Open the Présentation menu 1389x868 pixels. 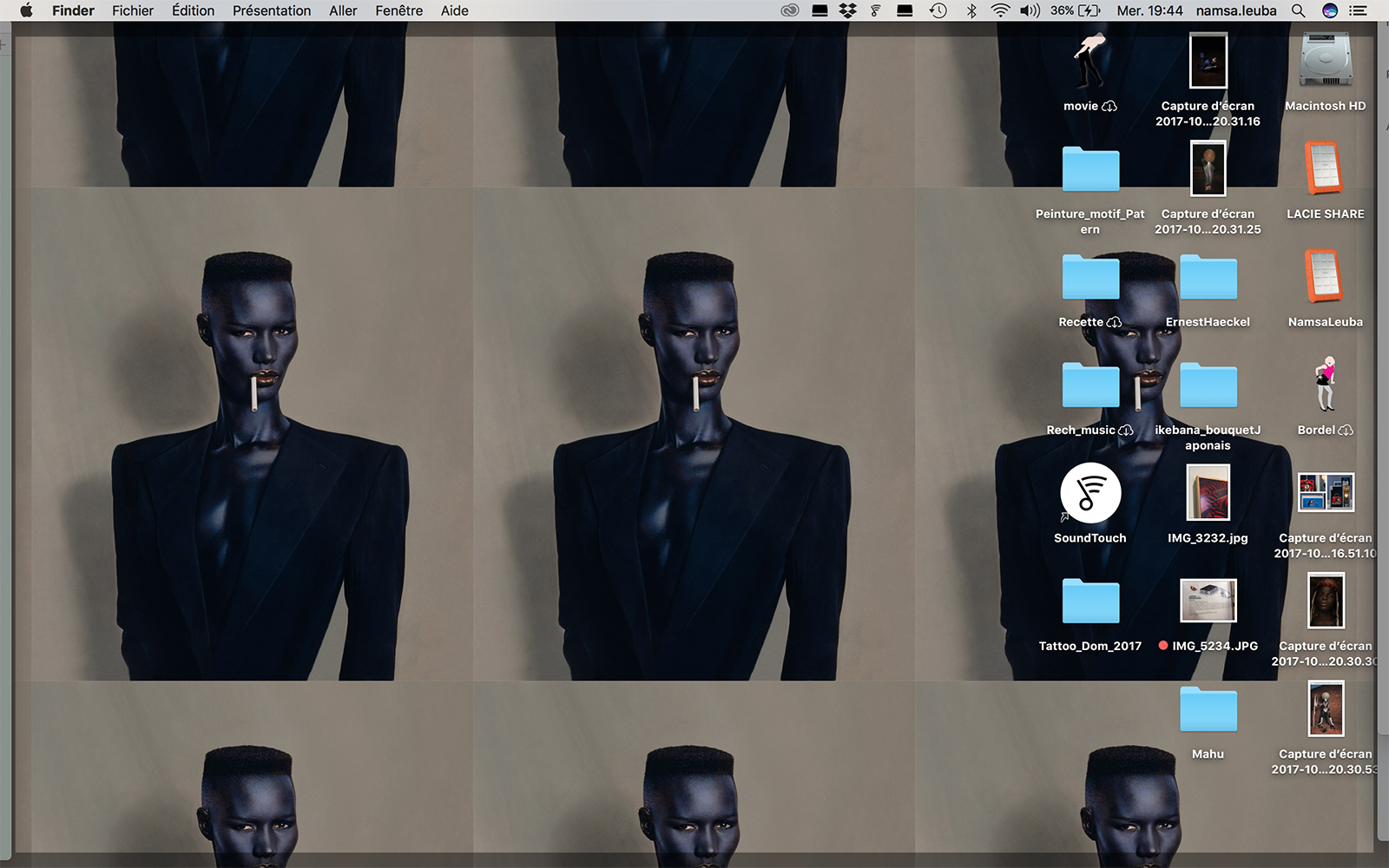[272, 10]
